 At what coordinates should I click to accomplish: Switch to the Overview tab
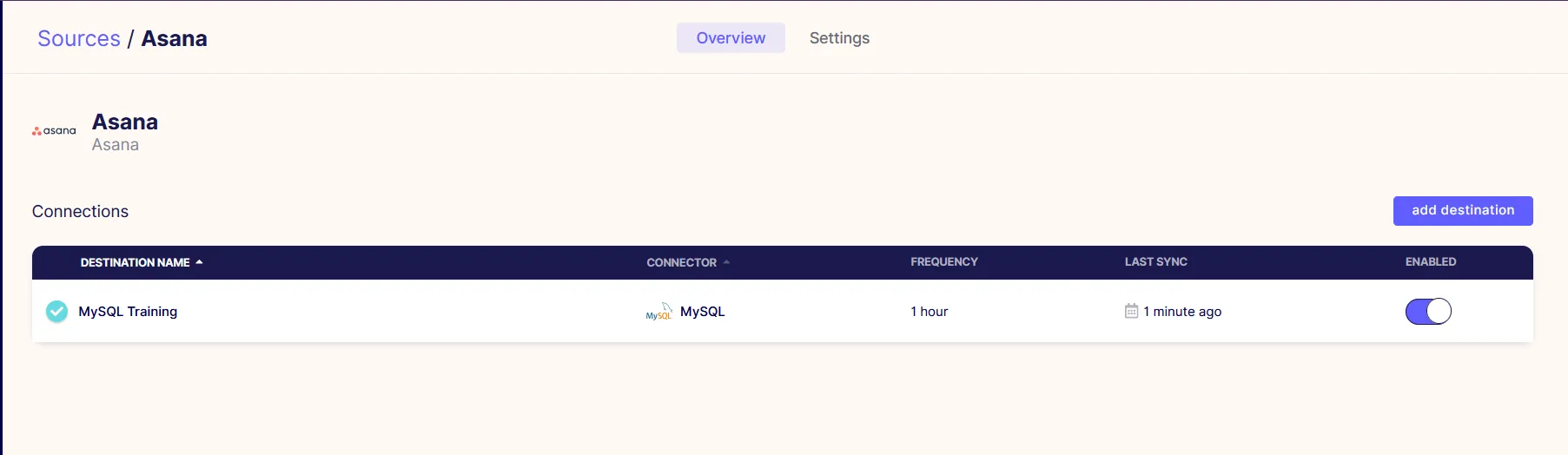(x=731, y=38)
